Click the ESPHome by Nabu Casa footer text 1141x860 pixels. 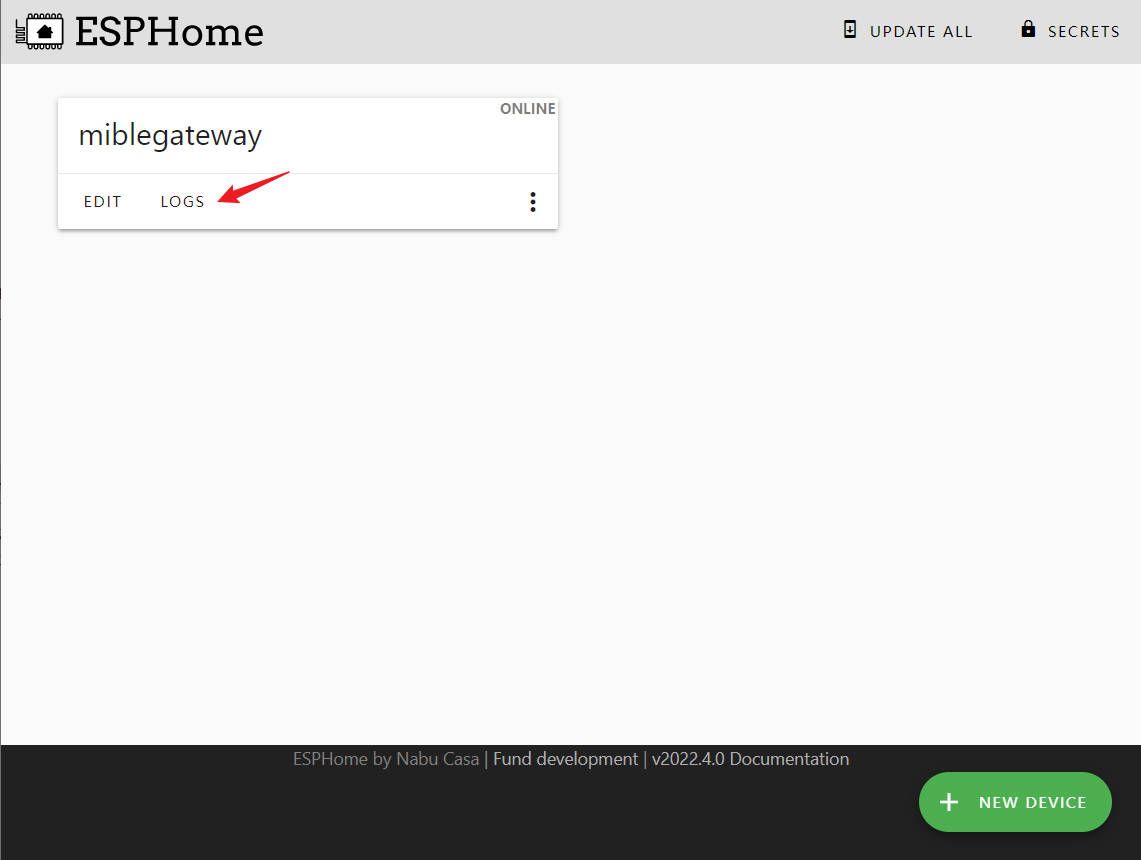pos(386,759)
